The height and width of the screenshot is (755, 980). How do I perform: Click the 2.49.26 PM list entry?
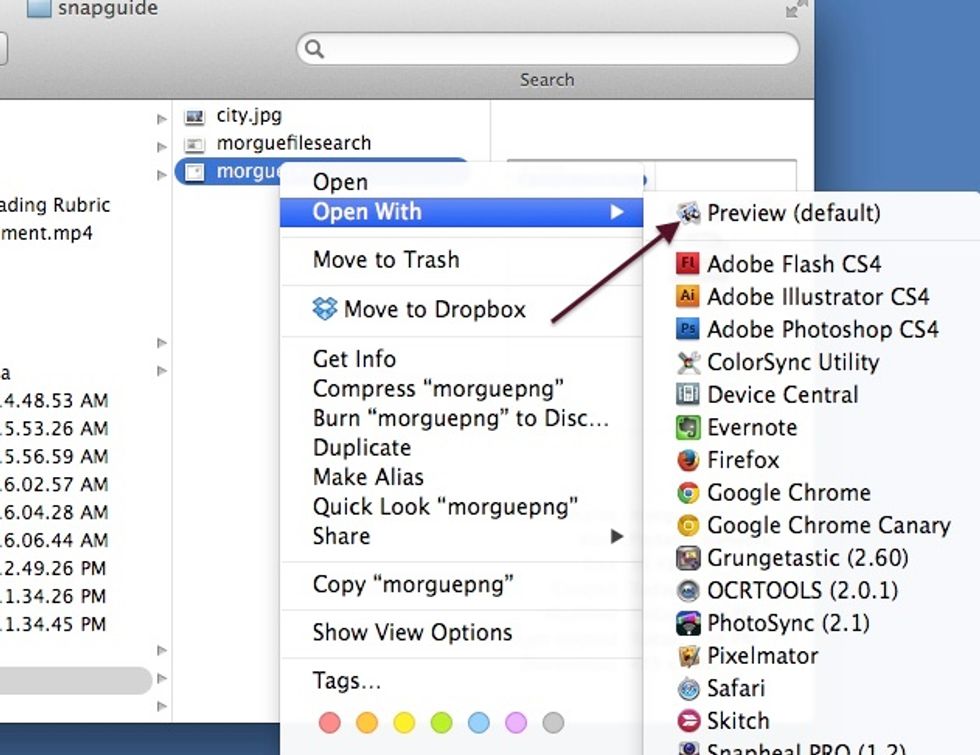pyautogui.click(x=53, y=568)
